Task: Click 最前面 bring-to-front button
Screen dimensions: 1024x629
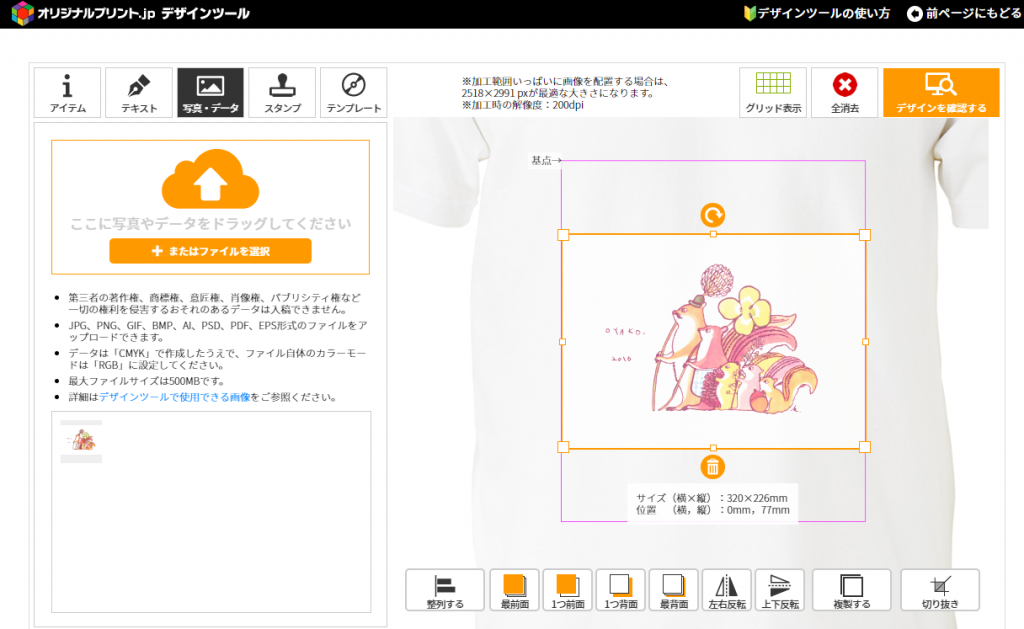Action: [515, 590]
